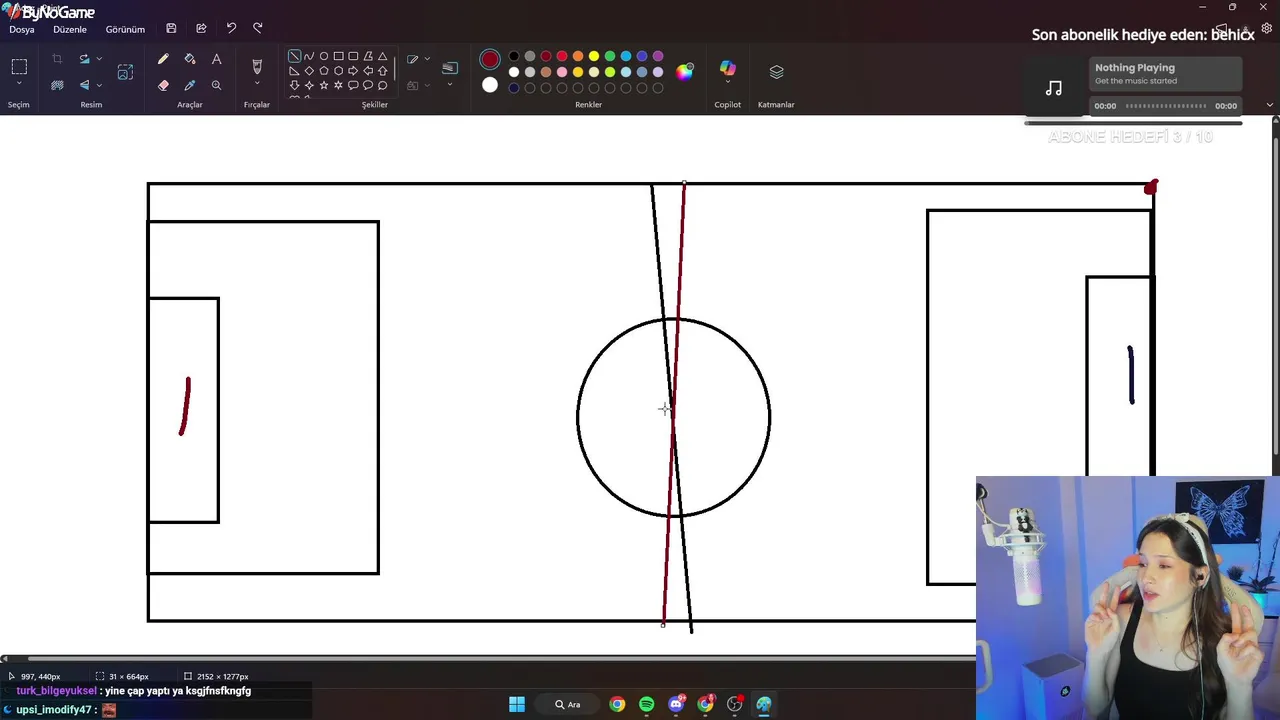Image resolution: width=1280 pixels, height=720 pixels.
Task: Open Spotify from the taskbar
Action: click(647, 704)
